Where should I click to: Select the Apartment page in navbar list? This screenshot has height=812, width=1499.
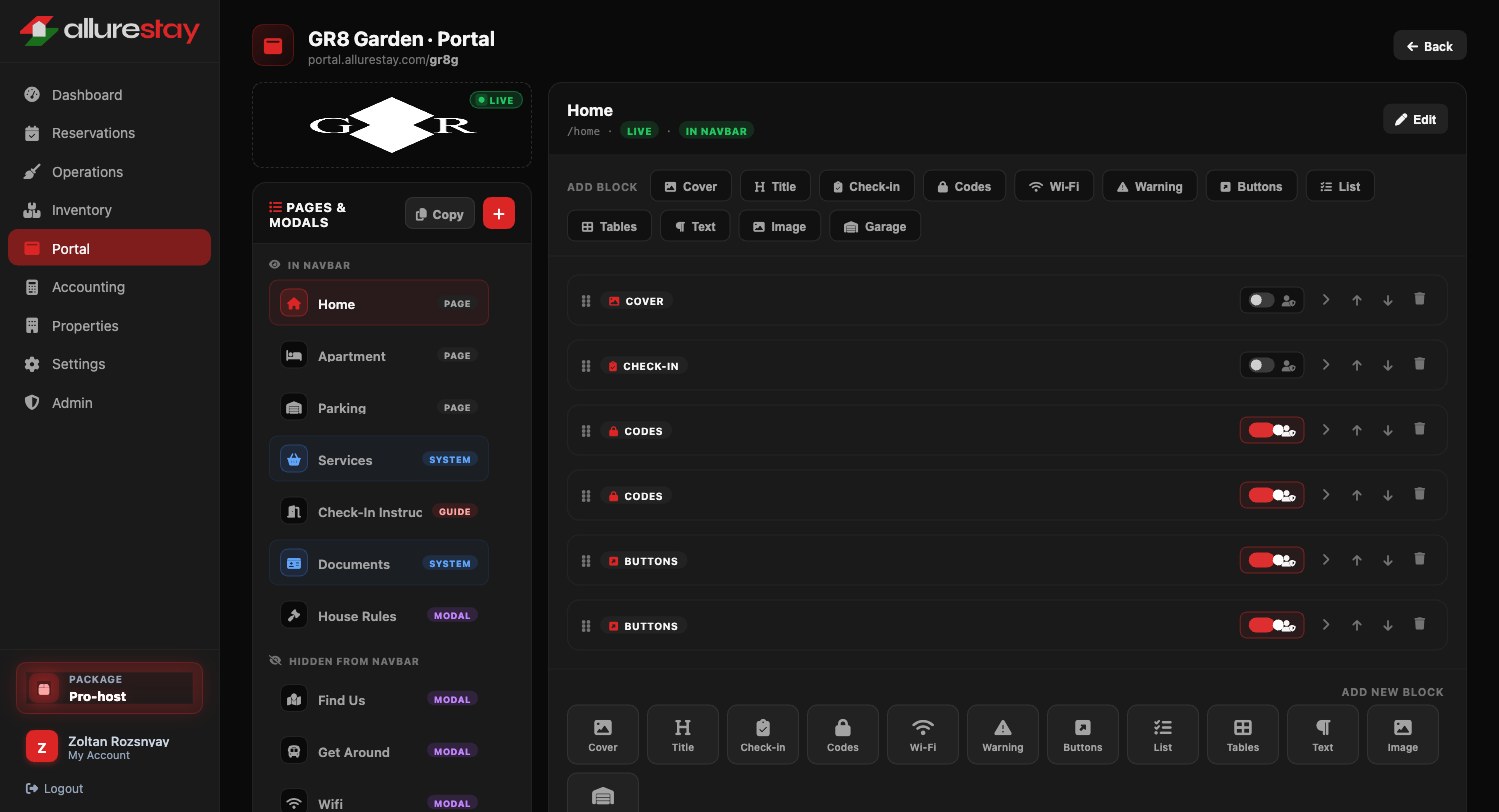379,355
